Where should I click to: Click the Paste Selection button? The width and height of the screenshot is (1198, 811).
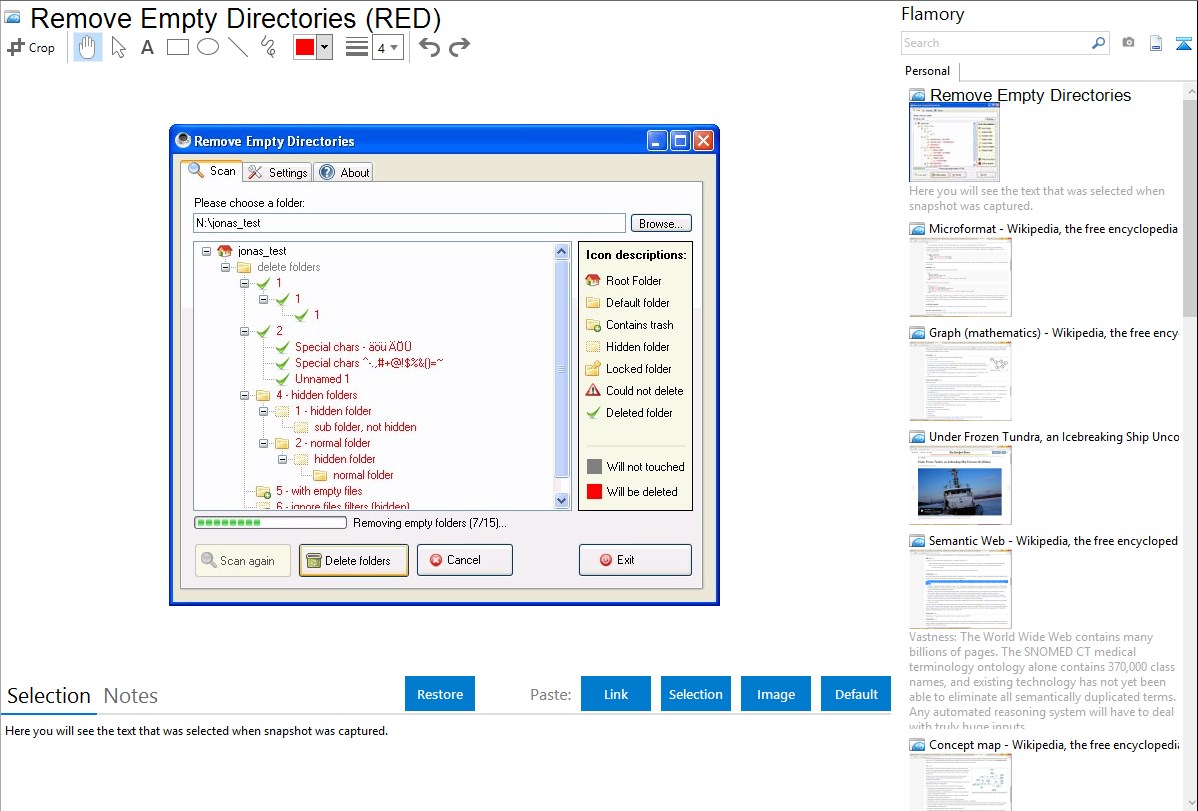[x=695, y=694]
